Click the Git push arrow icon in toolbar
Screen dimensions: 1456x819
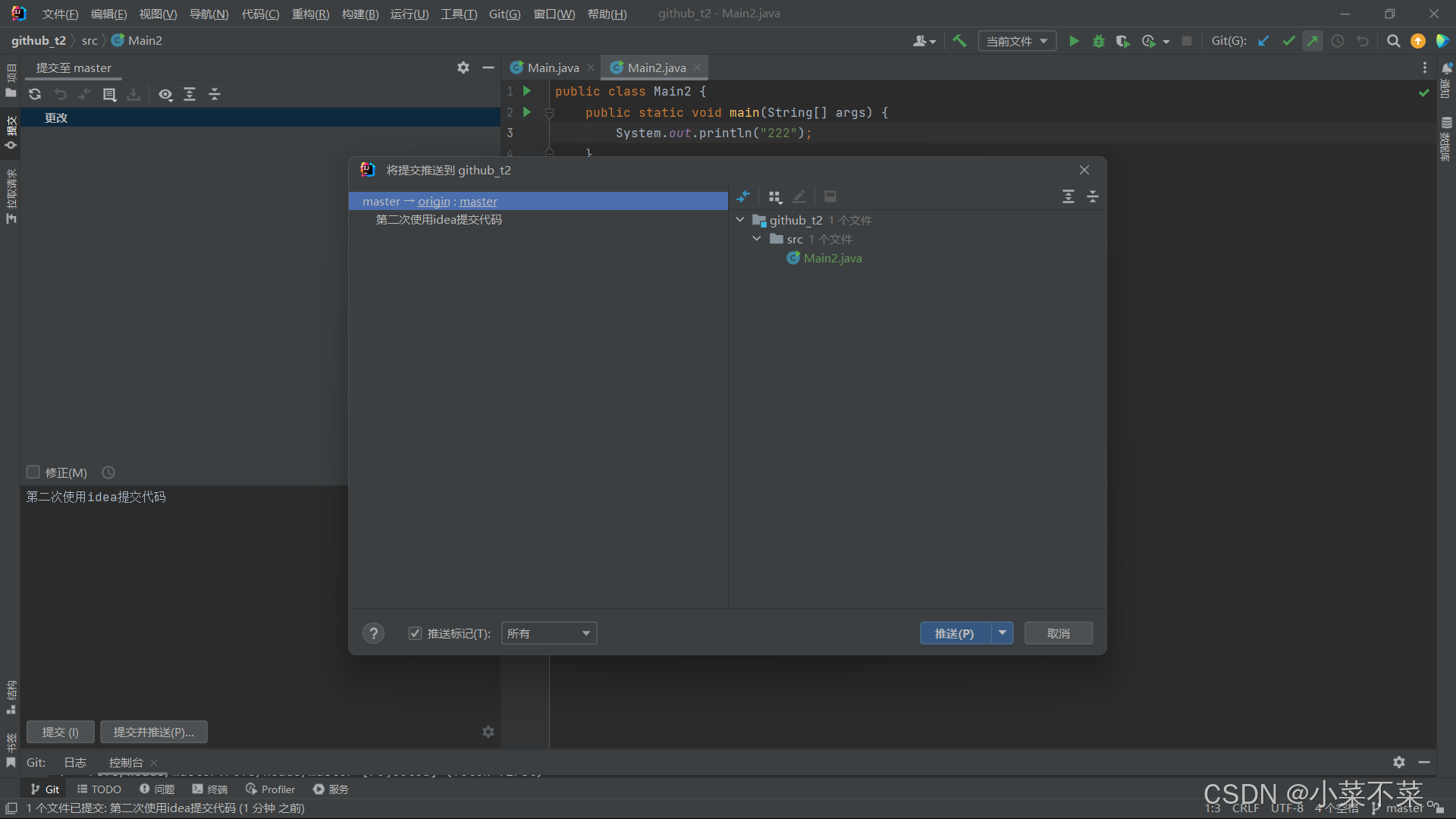tap(1313, 41)
